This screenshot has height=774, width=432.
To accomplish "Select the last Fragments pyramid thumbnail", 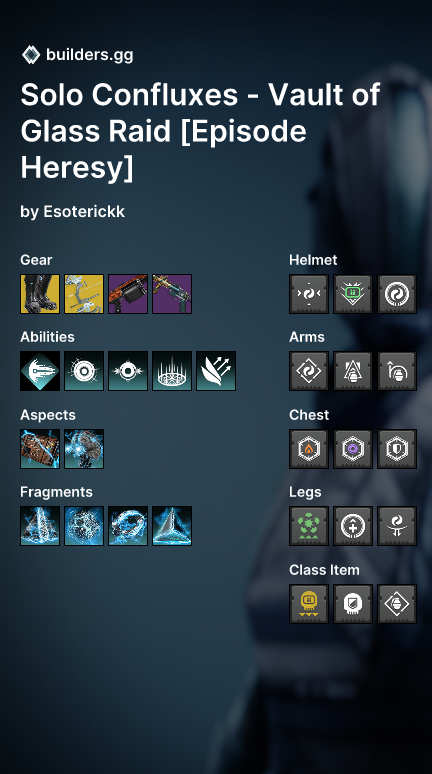I will point(172,526).
